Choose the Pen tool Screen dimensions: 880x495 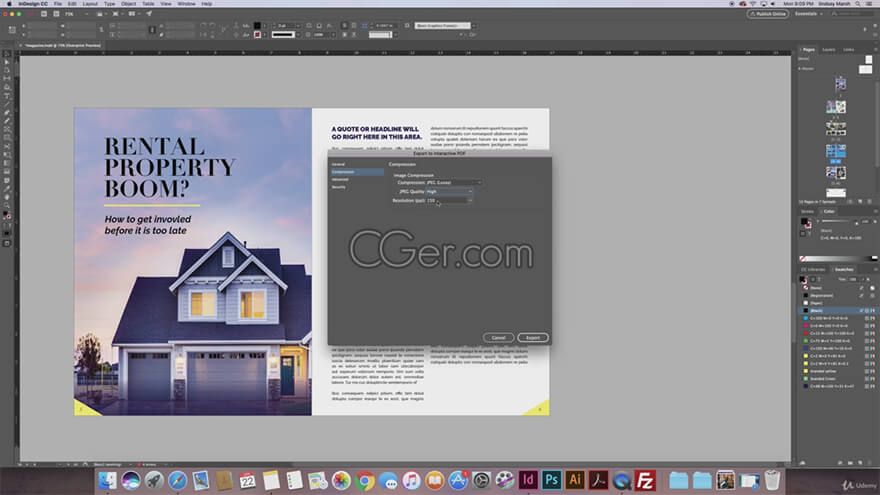click(7, 113)
